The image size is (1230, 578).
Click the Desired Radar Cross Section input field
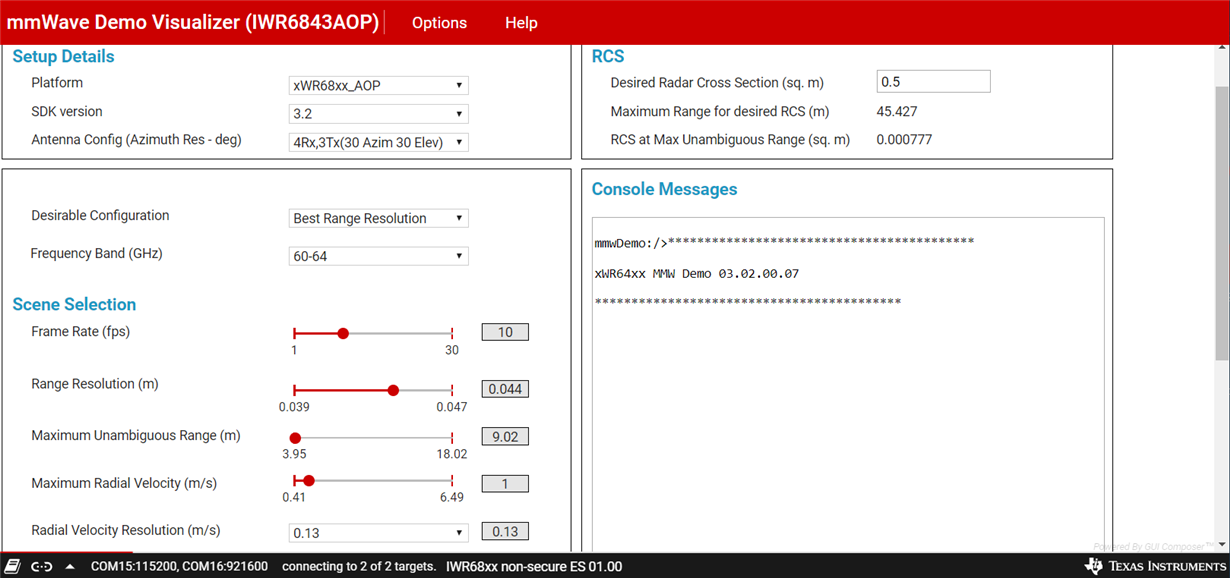(x=933, y=82)
